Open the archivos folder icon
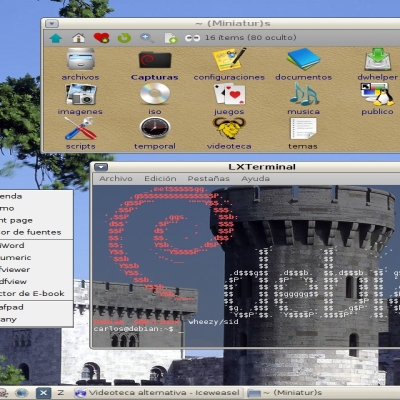The width and height of the screenshot is (400, 400). [80, 64]
